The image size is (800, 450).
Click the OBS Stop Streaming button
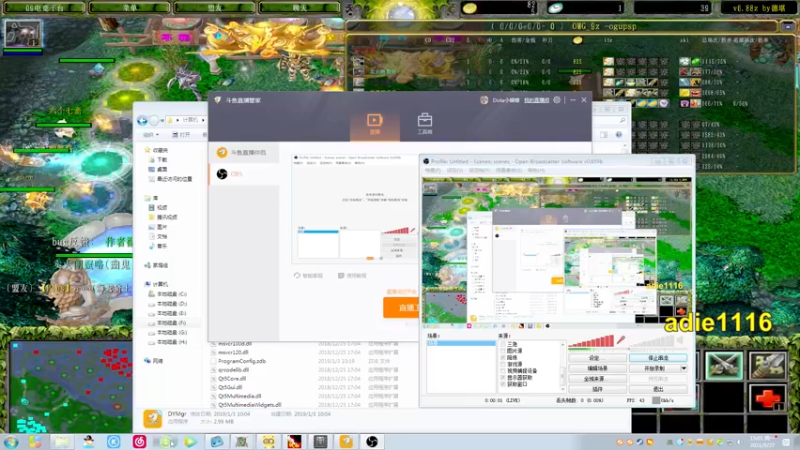tap(658, 358)
